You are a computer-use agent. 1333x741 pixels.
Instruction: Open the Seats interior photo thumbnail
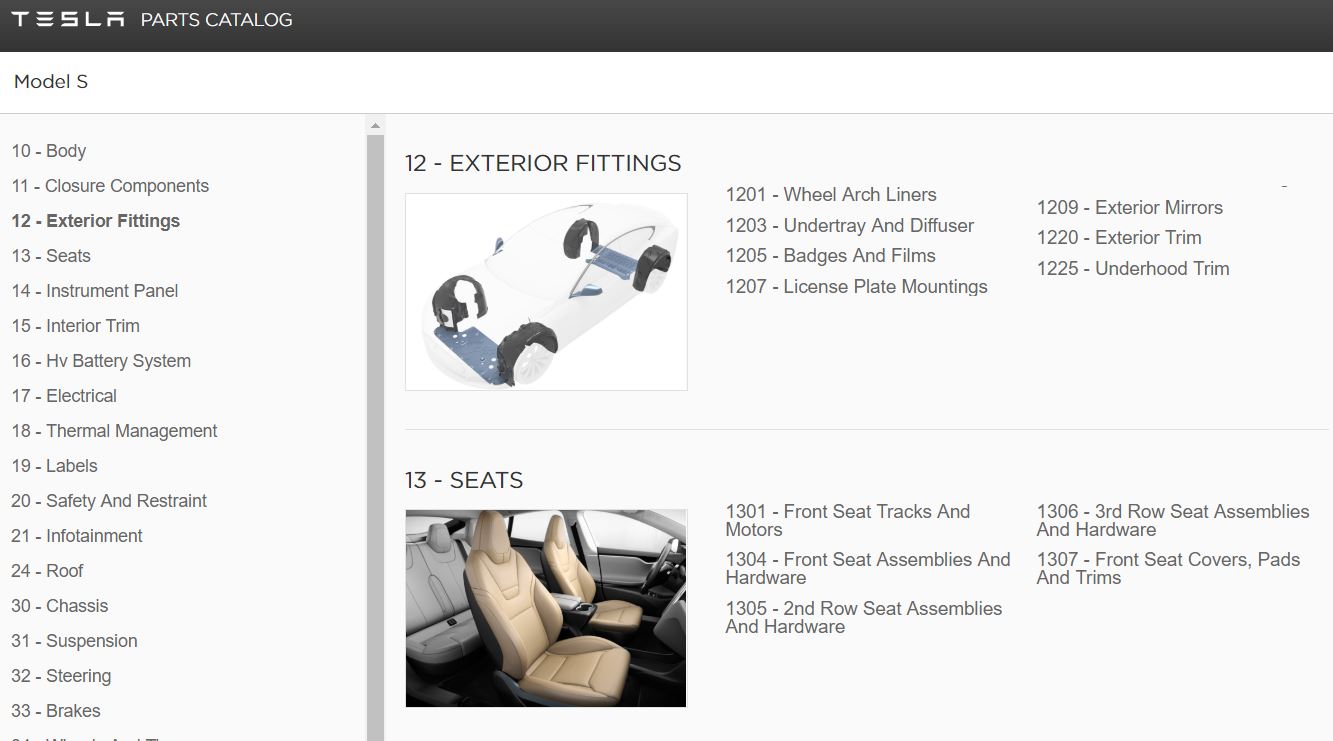546,608
